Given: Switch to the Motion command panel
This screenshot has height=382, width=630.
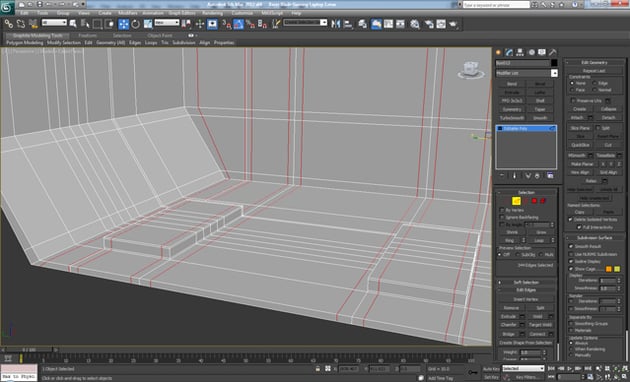Looking at the screenshot, I should pos(531,52).
